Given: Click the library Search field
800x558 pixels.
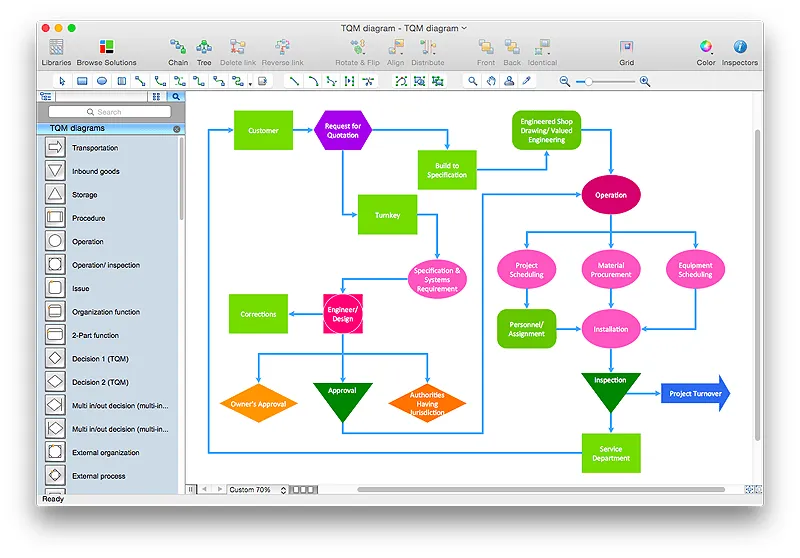Looking at the screenshot, I should pos(110,112).
